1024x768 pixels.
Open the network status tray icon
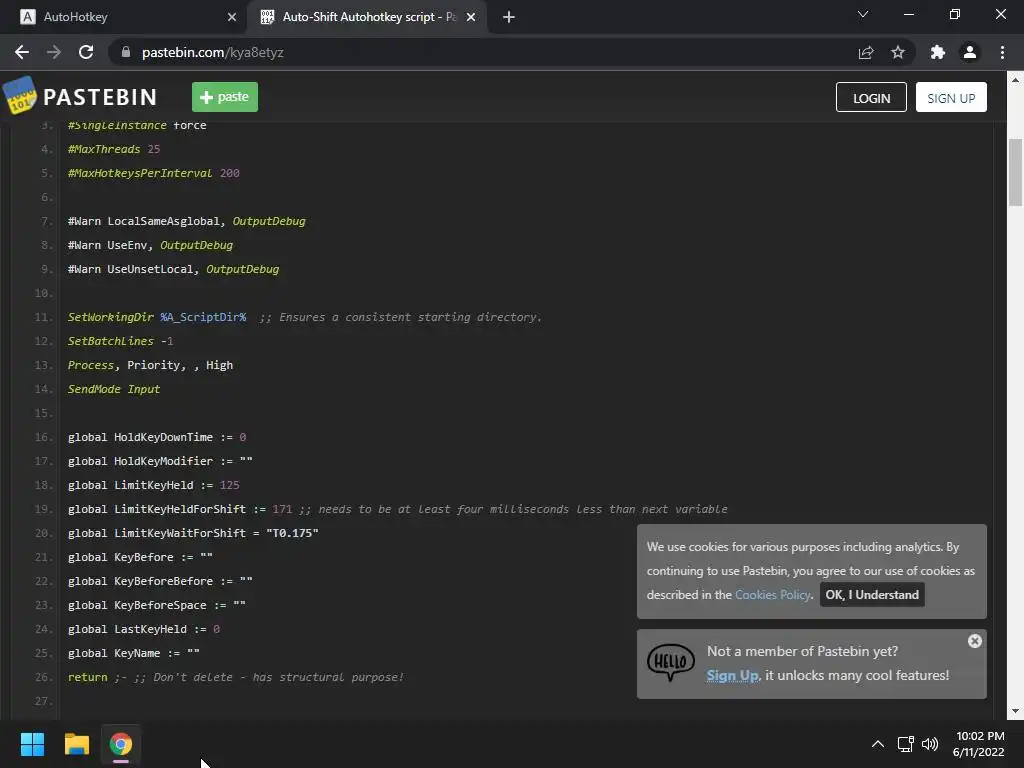coord(905,744)
